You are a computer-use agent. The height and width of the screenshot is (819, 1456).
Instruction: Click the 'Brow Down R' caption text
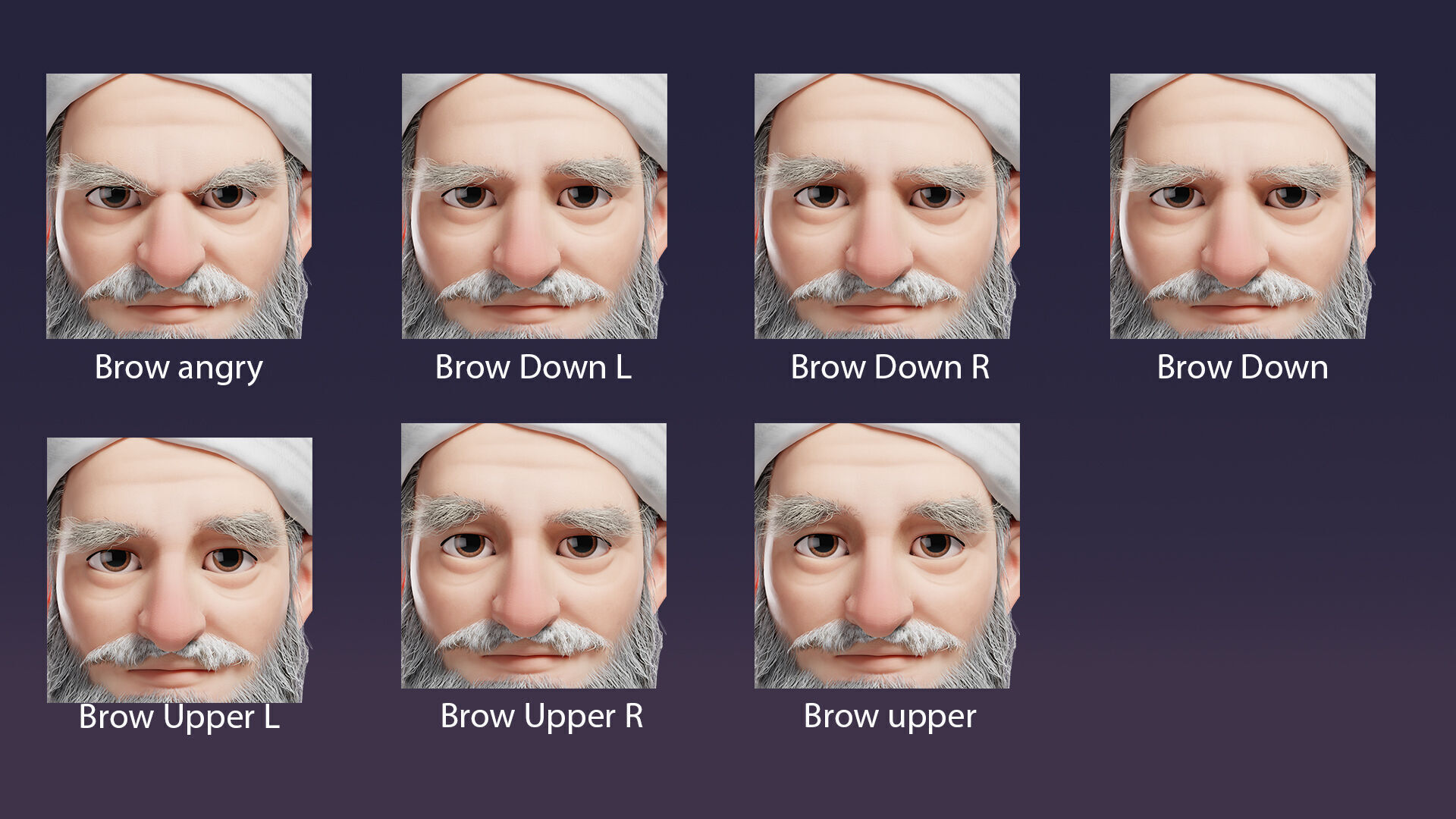coord(890,368)
